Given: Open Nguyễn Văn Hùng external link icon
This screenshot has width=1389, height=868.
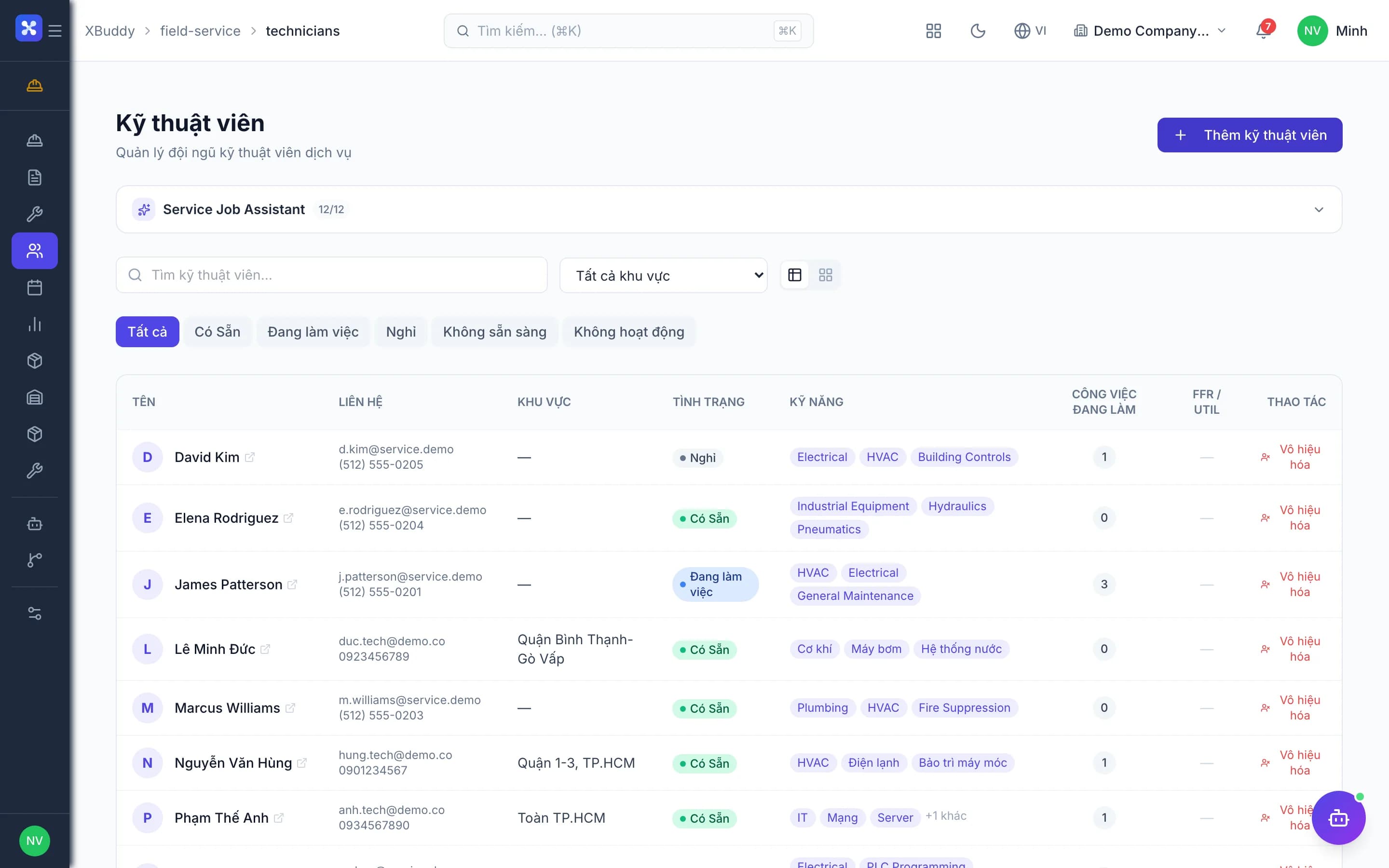Looking at the screenshot, I should click(x=302, y=763).
